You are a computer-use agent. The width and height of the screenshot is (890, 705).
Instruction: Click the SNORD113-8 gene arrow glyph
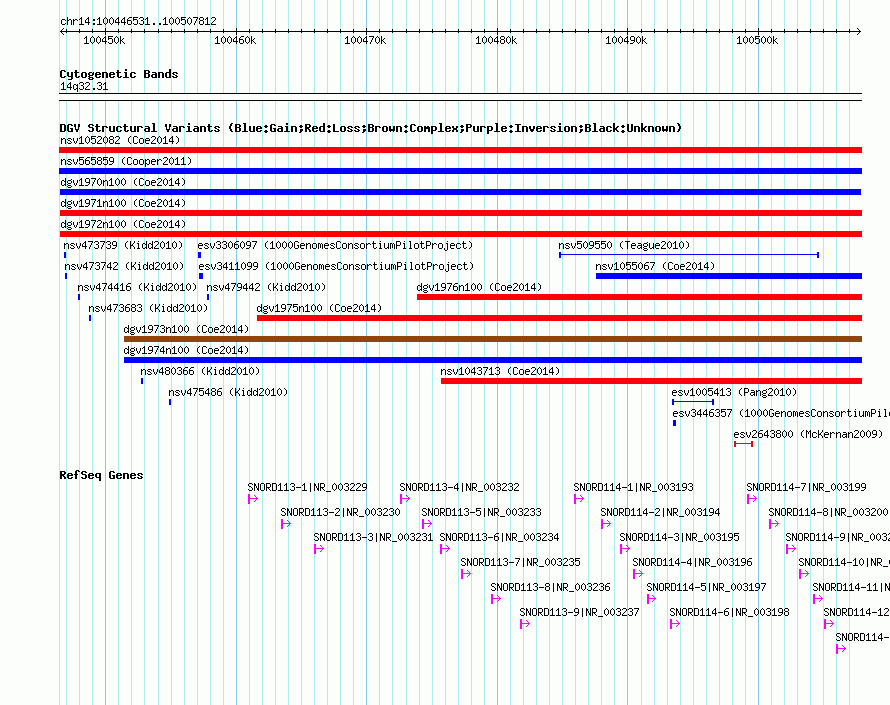pos(496,599)
